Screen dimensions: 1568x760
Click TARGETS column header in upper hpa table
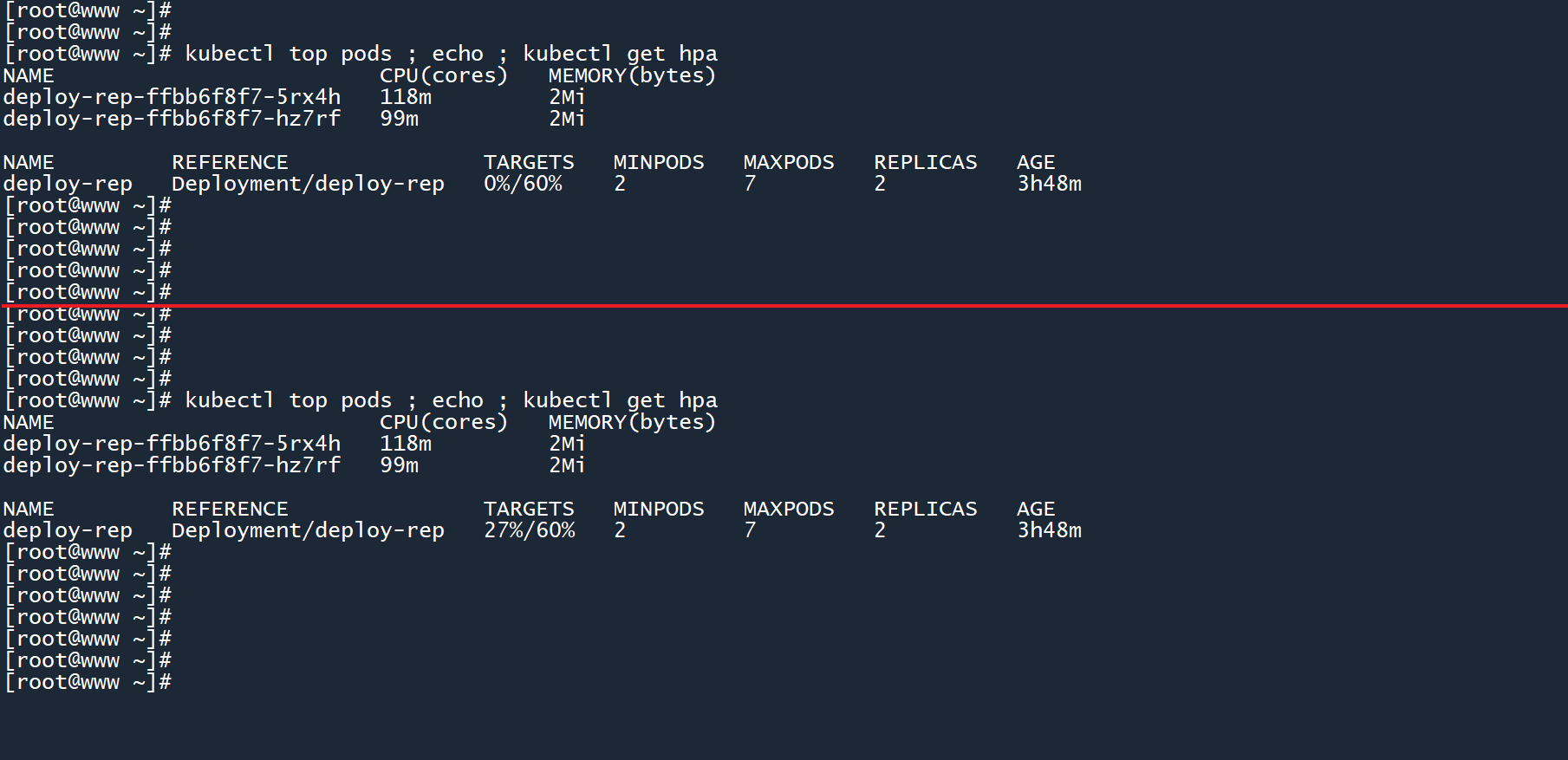(529, 162)
